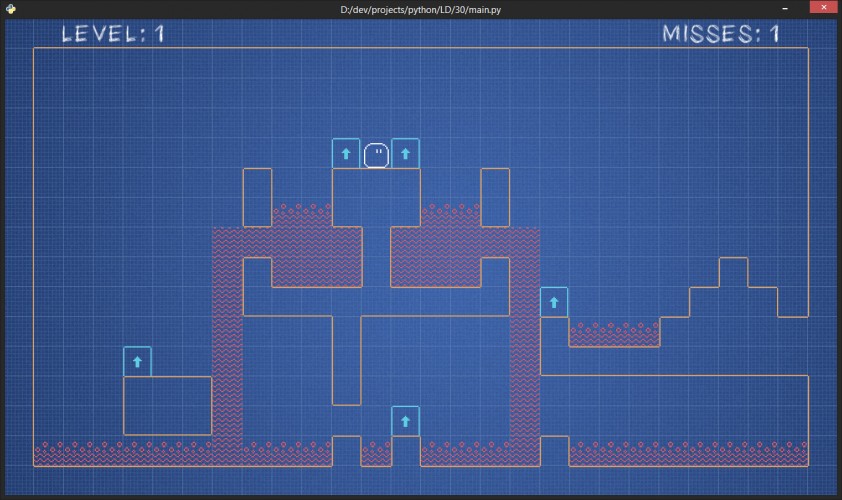Click the empty box platform at lower left

[168, 405]
